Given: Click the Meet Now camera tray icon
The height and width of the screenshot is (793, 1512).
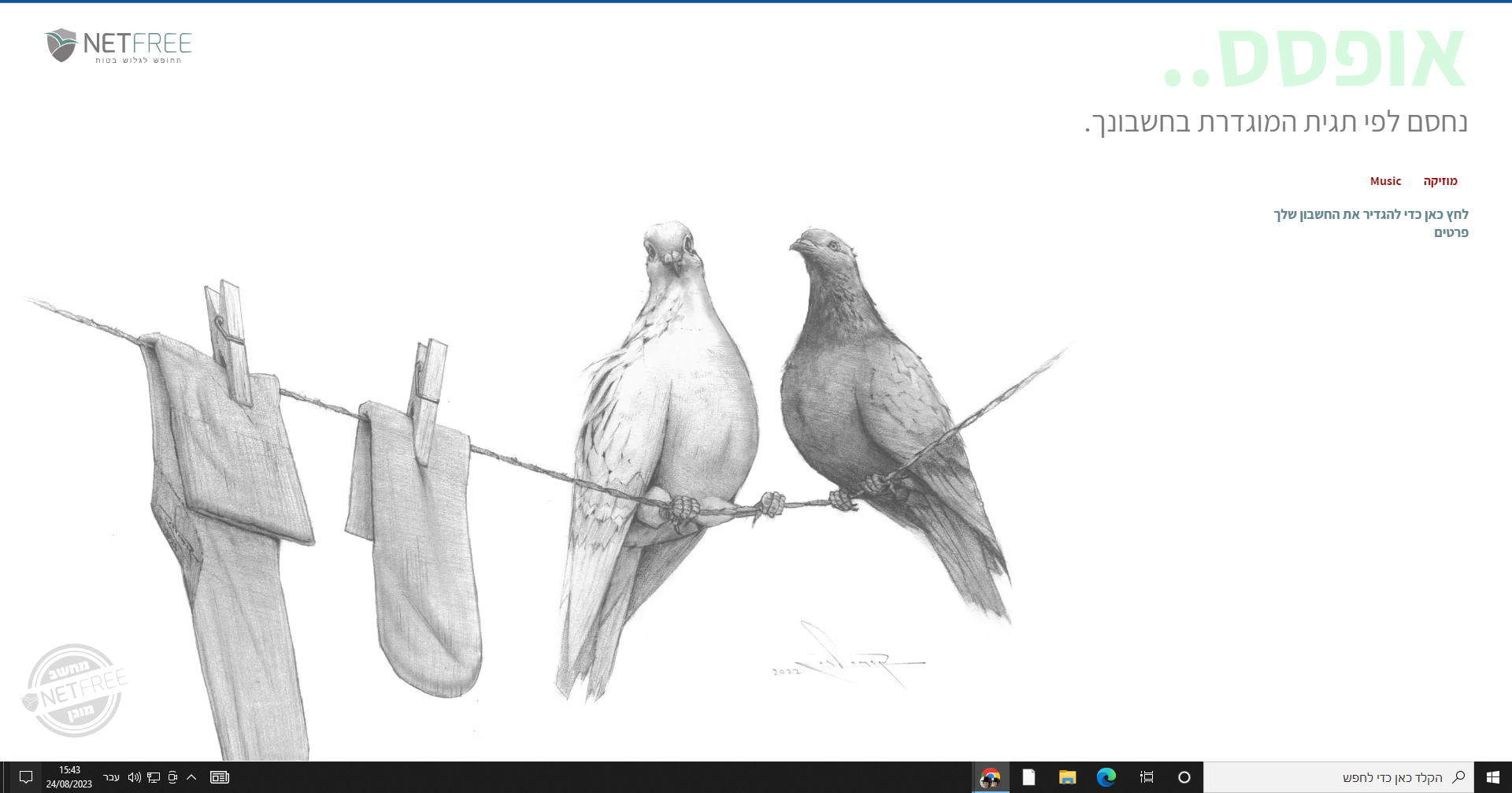Looking at the screenshot, I should click(172, 777).
